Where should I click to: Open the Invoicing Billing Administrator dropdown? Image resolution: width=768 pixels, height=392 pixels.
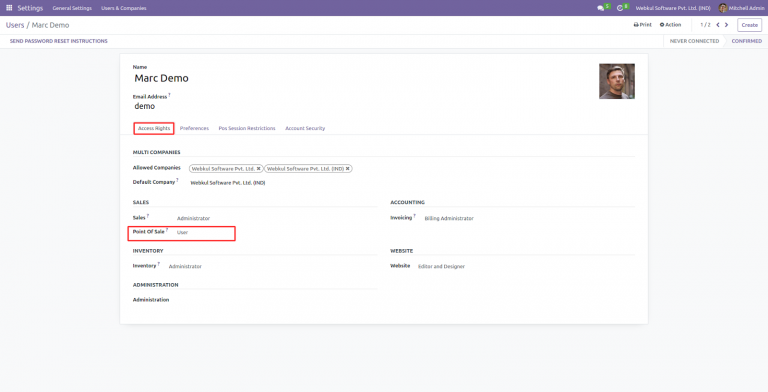point(449,219)
